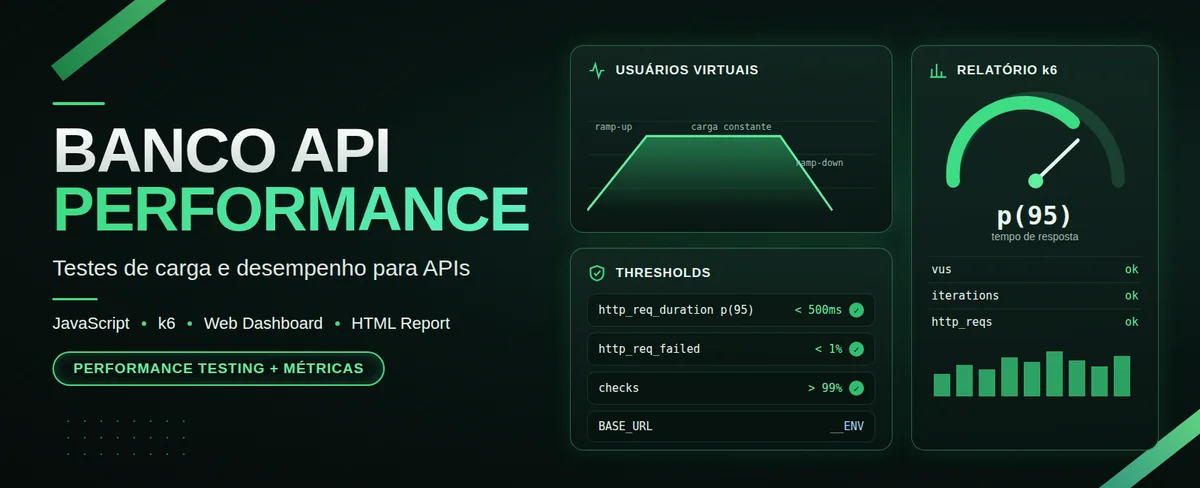Click the 'JavaScript' tech label
The width and height of the screenshot is (1200, 488).
point(91,323)
